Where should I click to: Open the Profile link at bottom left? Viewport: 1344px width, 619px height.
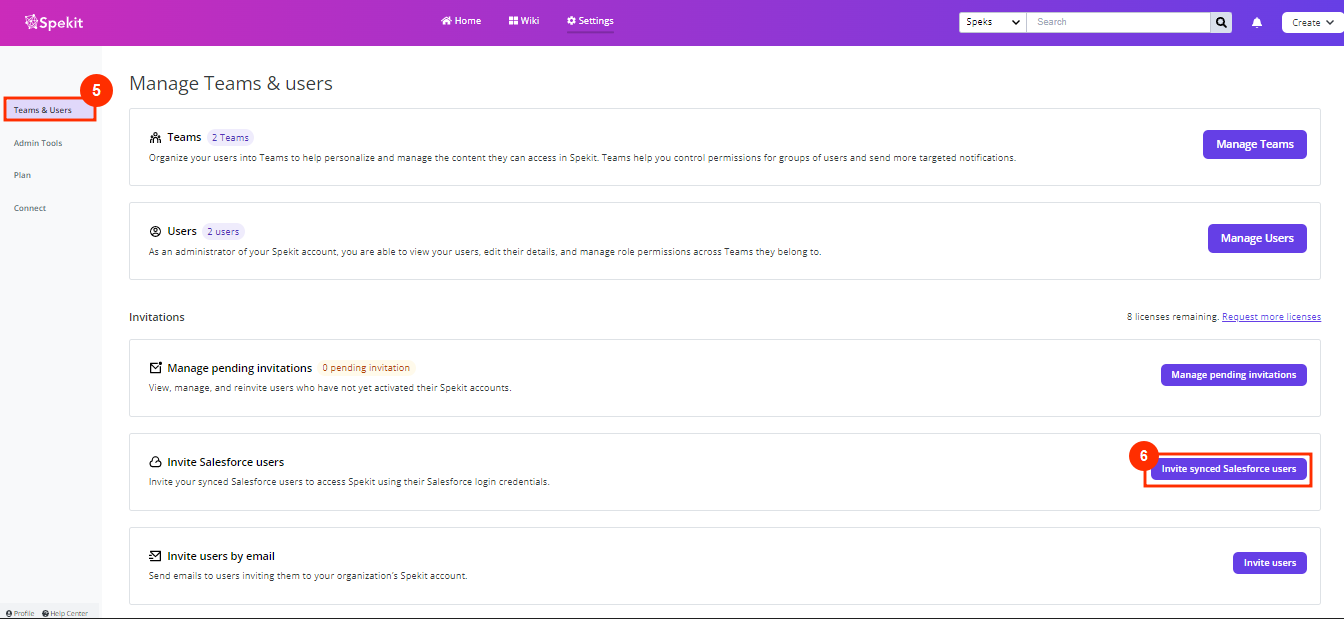point(20,613)
